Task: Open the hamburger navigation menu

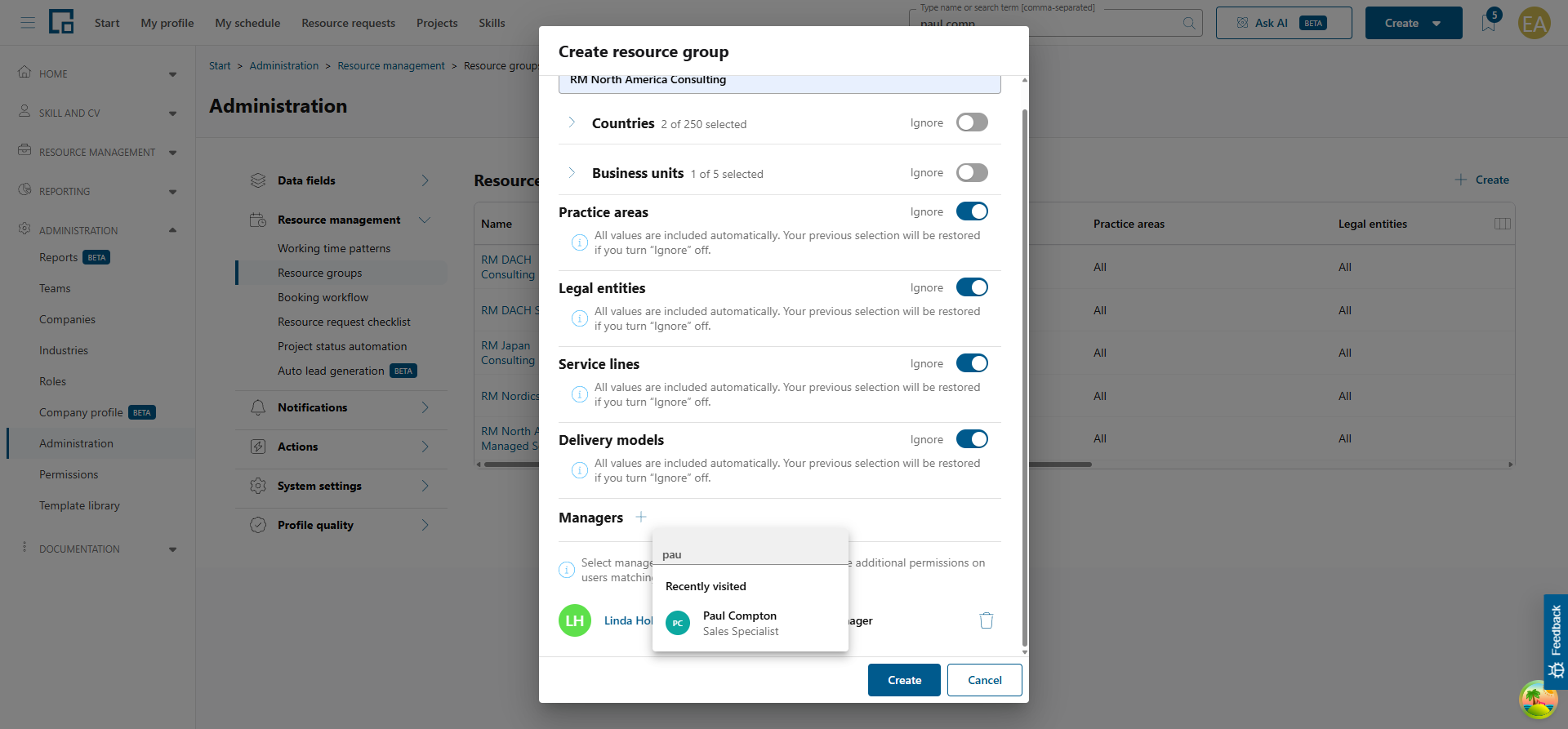Action: pyautogui.click(x=28, y=23)
